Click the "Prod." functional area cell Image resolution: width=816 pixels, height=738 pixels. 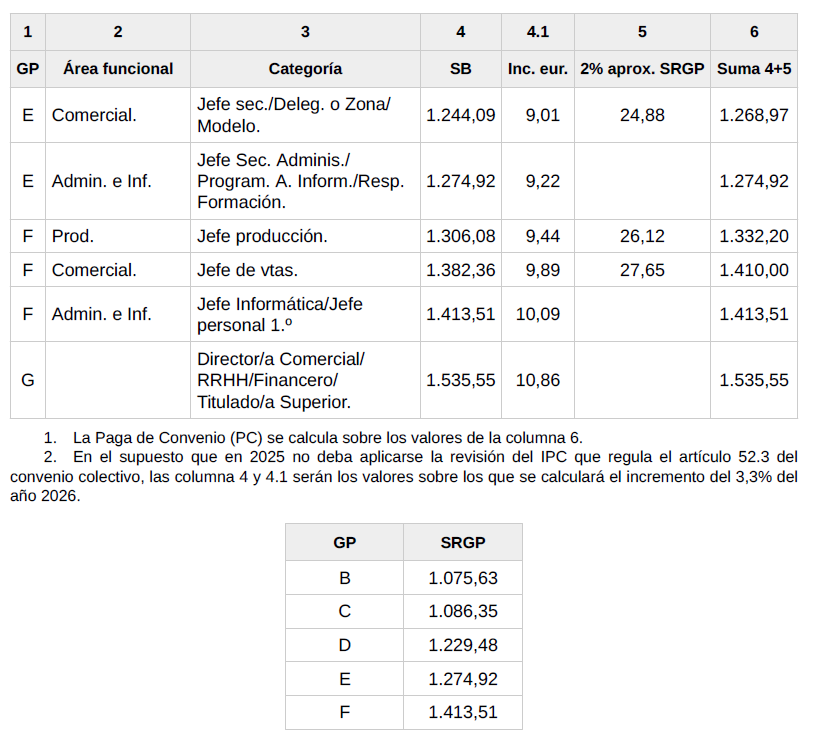pos(73,236)
